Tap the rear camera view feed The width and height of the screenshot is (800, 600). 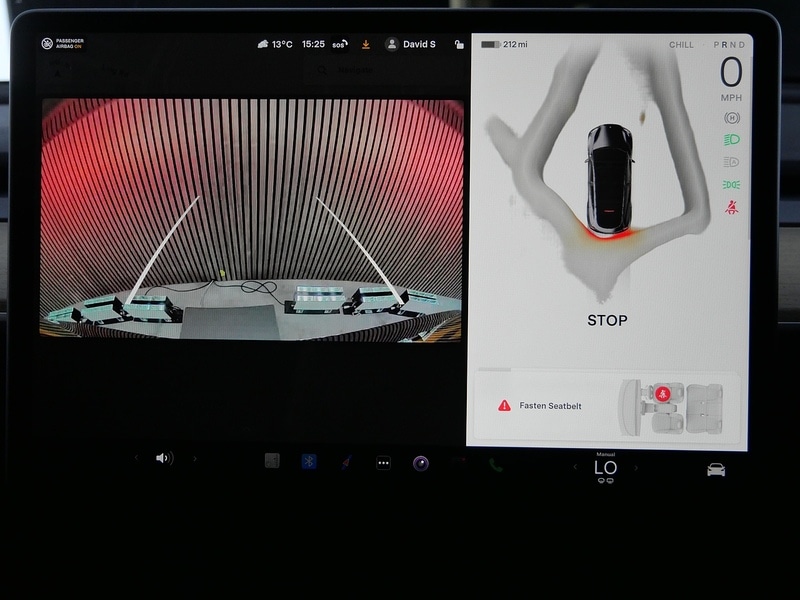[x=252, y=220]
